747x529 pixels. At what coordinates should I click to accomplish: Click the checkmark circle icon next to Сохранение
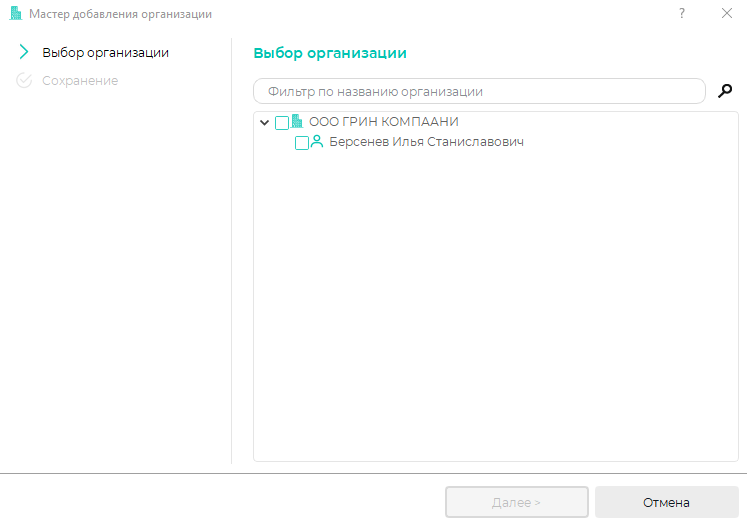[24, 80]
